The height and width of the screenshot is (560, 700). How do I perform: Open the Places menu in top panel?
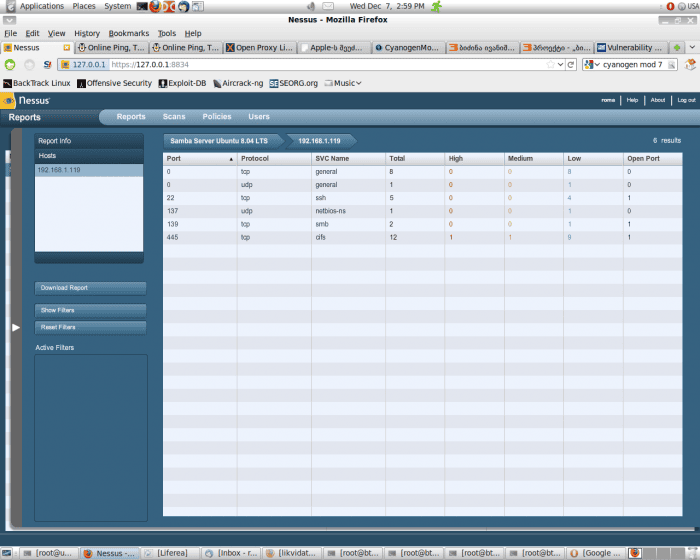pyautogui.click(x=84, y=6)
